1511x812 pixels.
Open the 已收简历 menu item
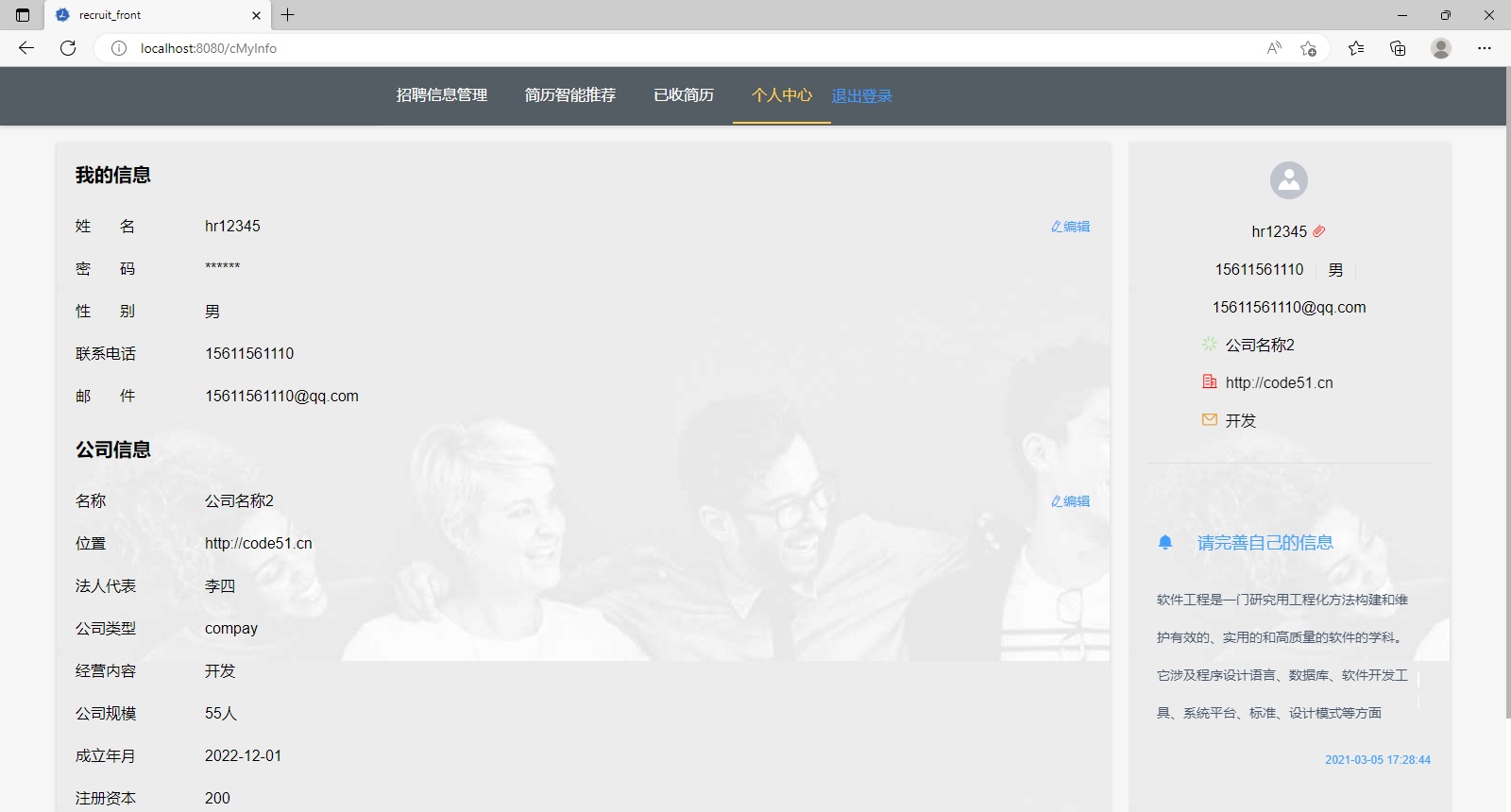click(x=684, y=95)
